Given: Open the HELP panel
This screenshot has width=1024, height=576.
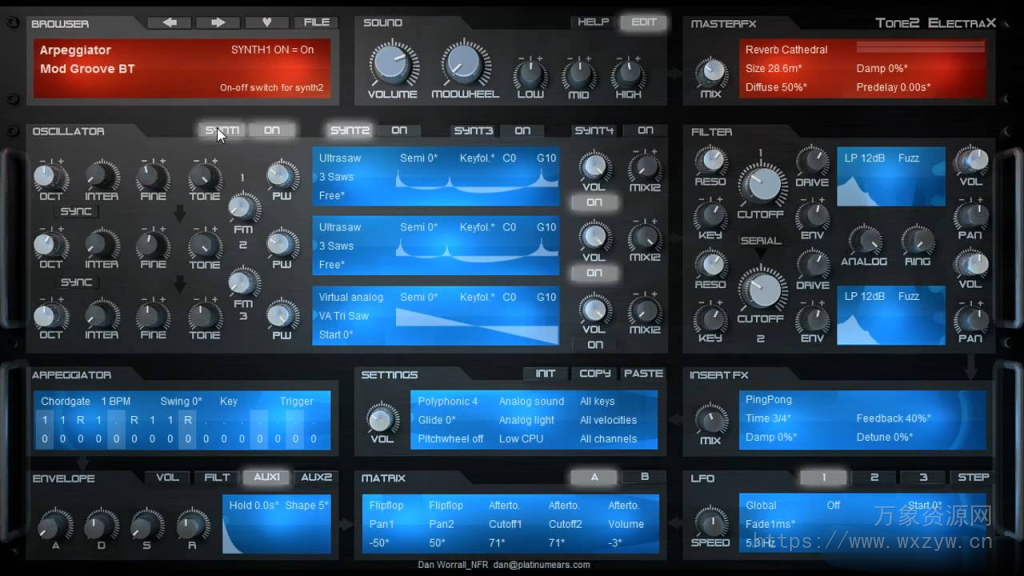Looking at the screenshot, I should (x=594, y=19).
